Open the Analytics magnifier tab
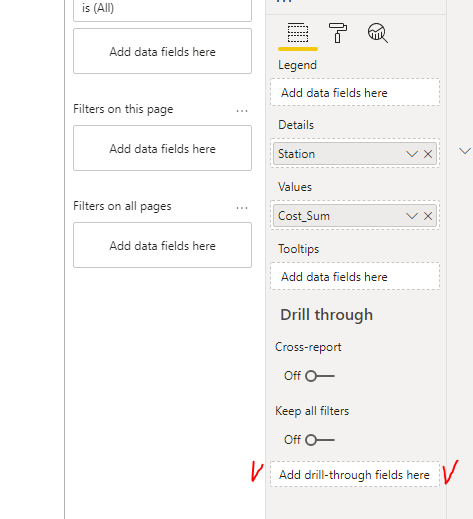This screenshot has width=473, height=519. [378, 33]
